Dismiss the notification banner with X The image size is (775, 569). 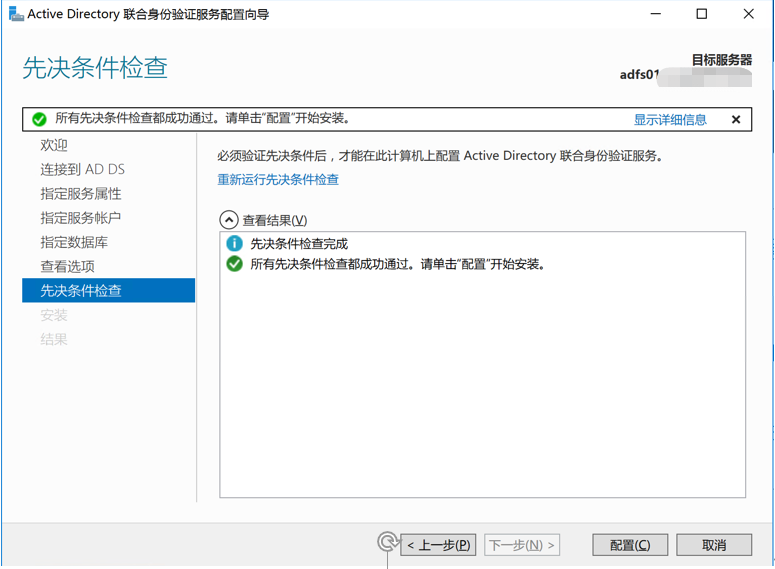click(735, 119)
